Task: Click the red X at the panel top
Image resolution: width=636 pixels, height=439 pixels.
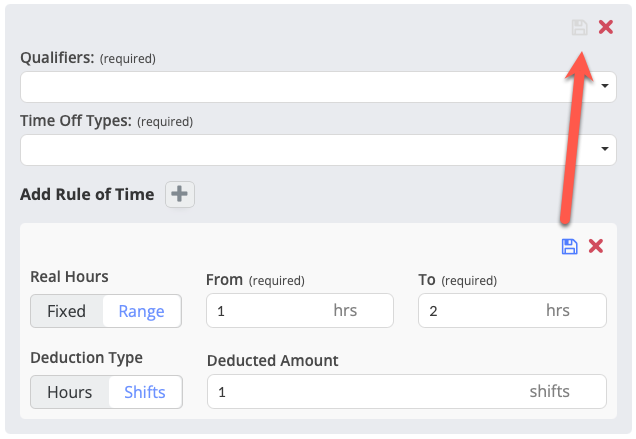Action: (x=605, y=27)
